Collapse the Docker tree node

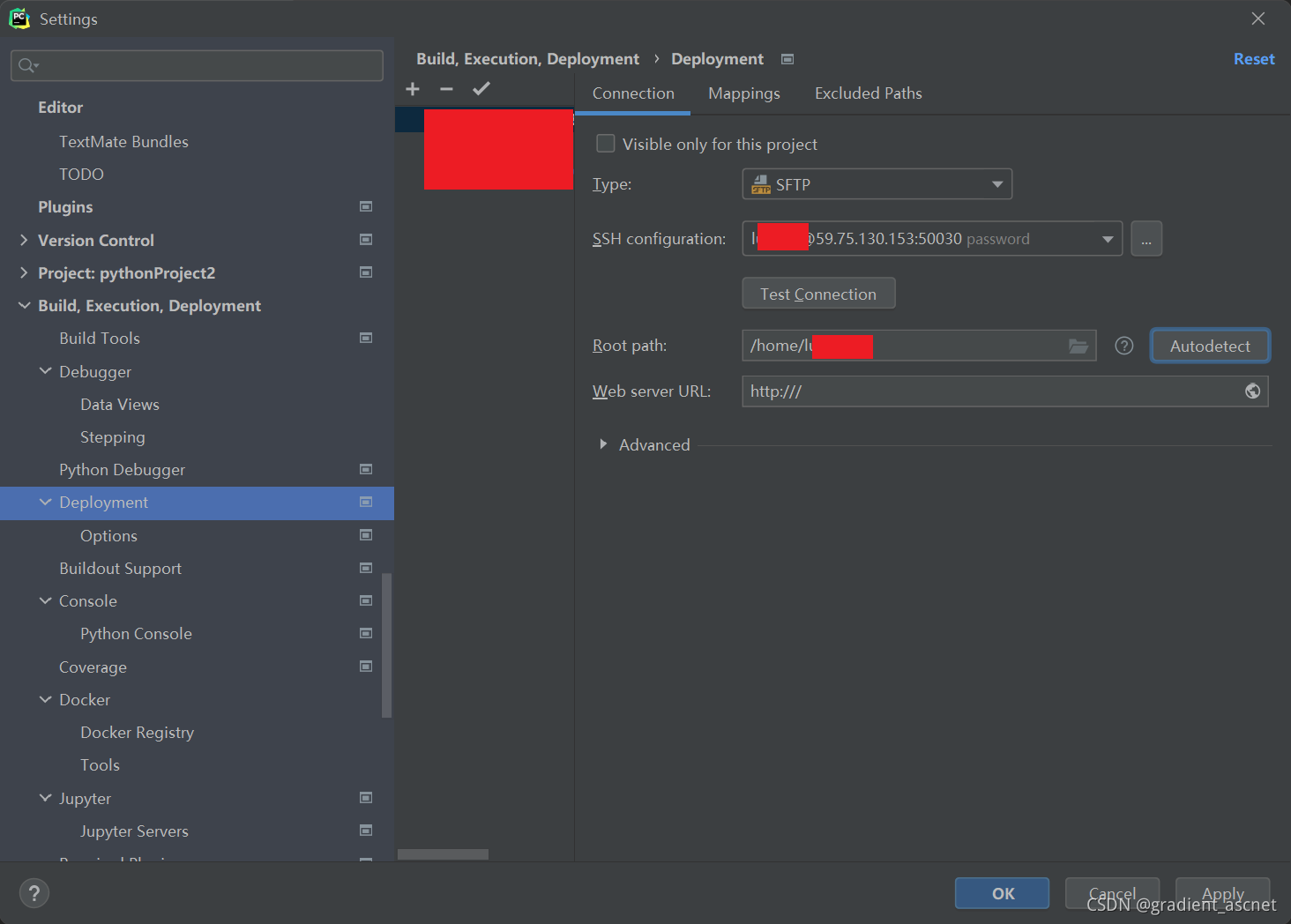45,699
